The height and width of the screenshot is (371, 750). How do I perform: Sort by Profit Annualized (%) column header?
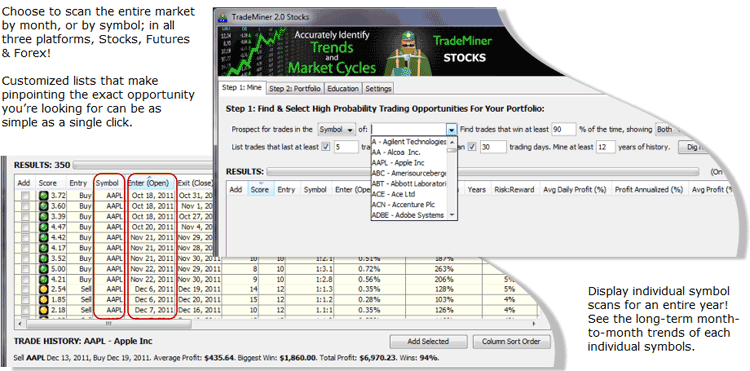pos(649,189)
